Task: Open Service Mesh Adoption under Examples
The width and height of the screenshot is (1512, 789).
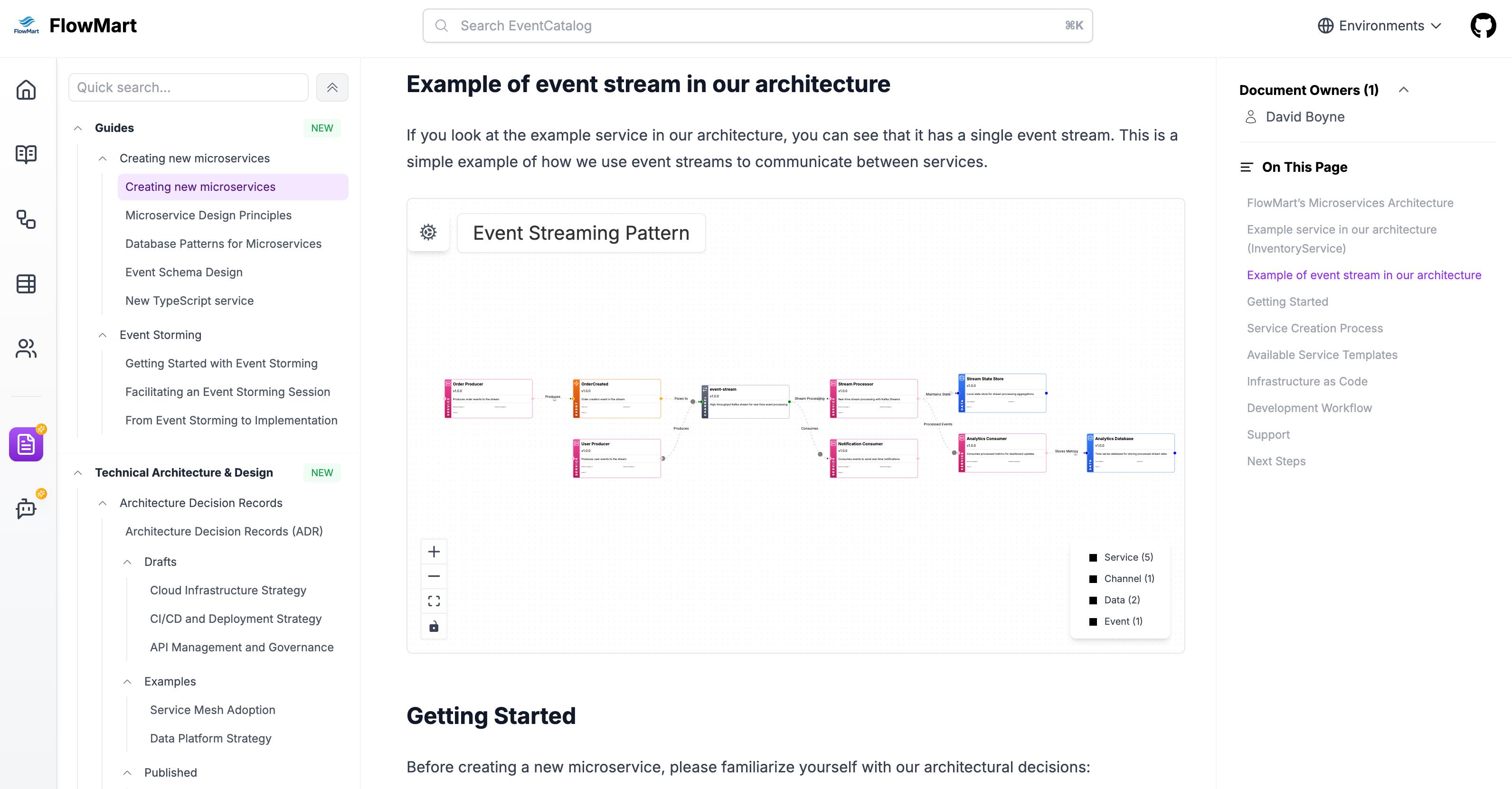Action: point(212,710)
